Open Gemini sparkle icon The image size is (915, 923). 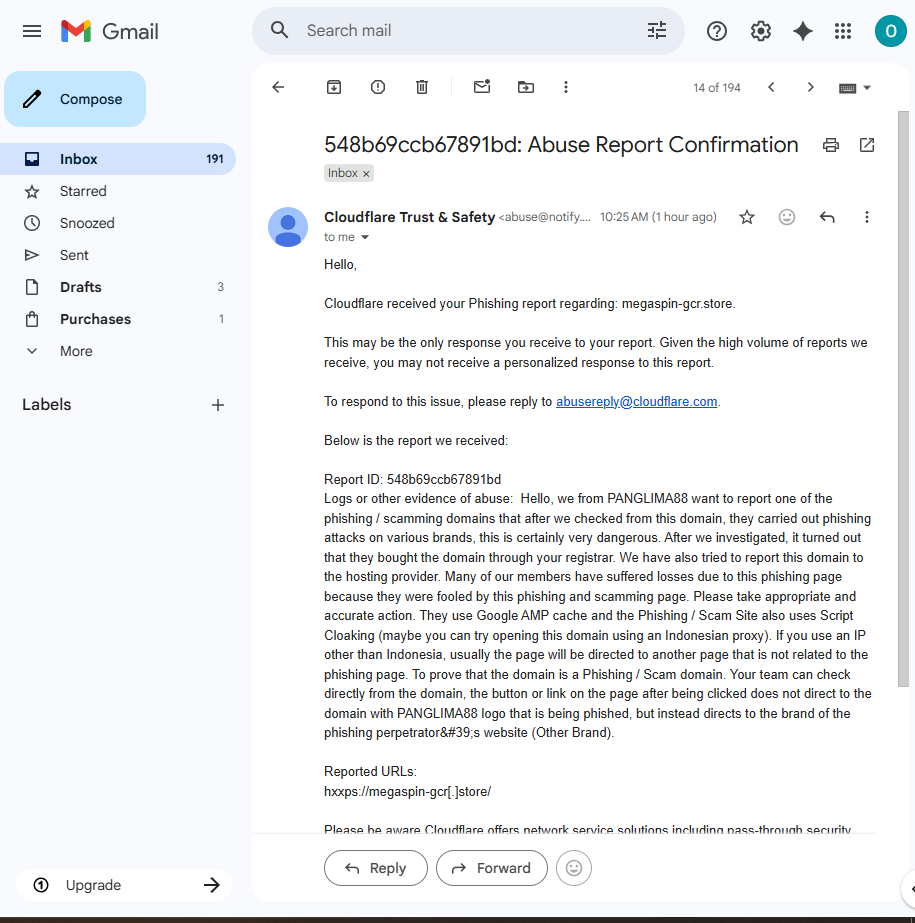[x=803, y=31]
